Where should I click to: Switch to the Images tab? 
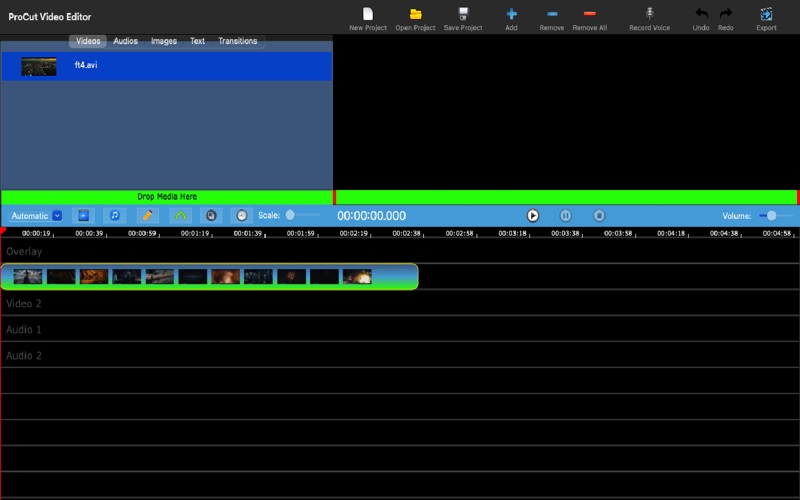(164, 41)
